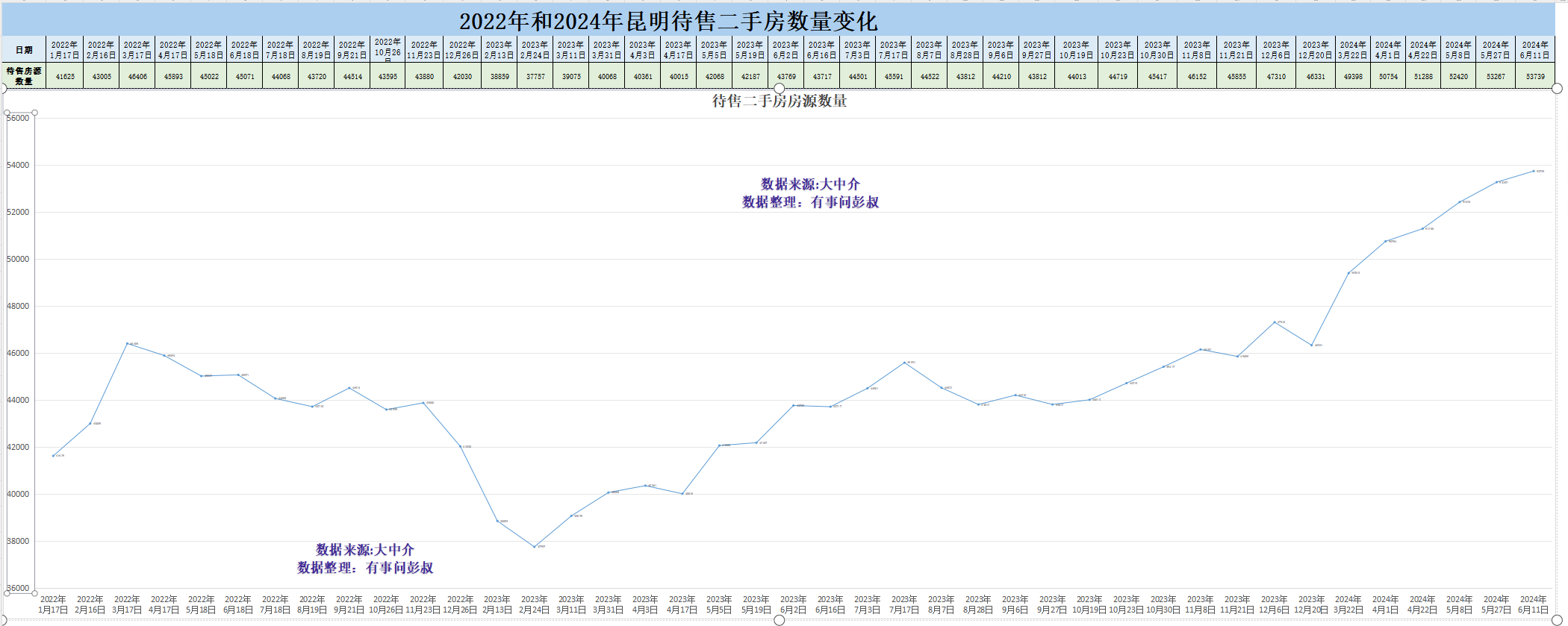Click chart's bottom-center sizing handle
This screenshot has width=1568, height=626.
pyautogui.click(x=780, y=620)
